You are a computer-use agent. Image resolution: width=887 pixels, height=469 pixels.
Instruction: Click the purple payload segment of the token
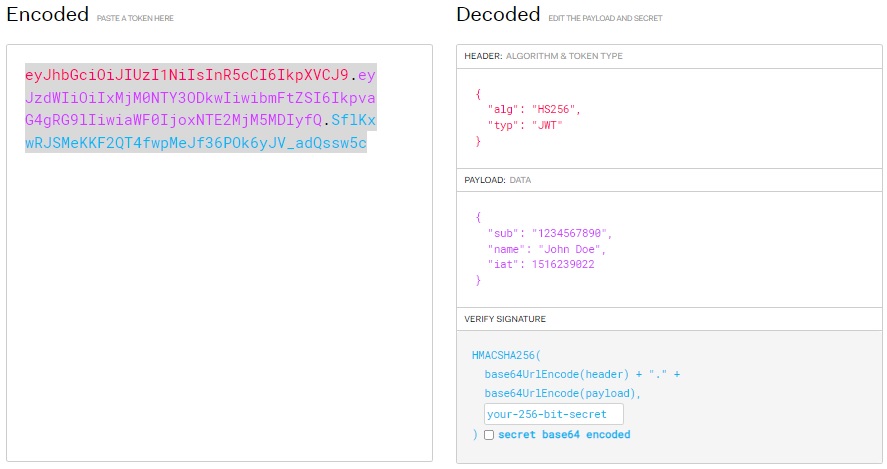coord(200,98)
